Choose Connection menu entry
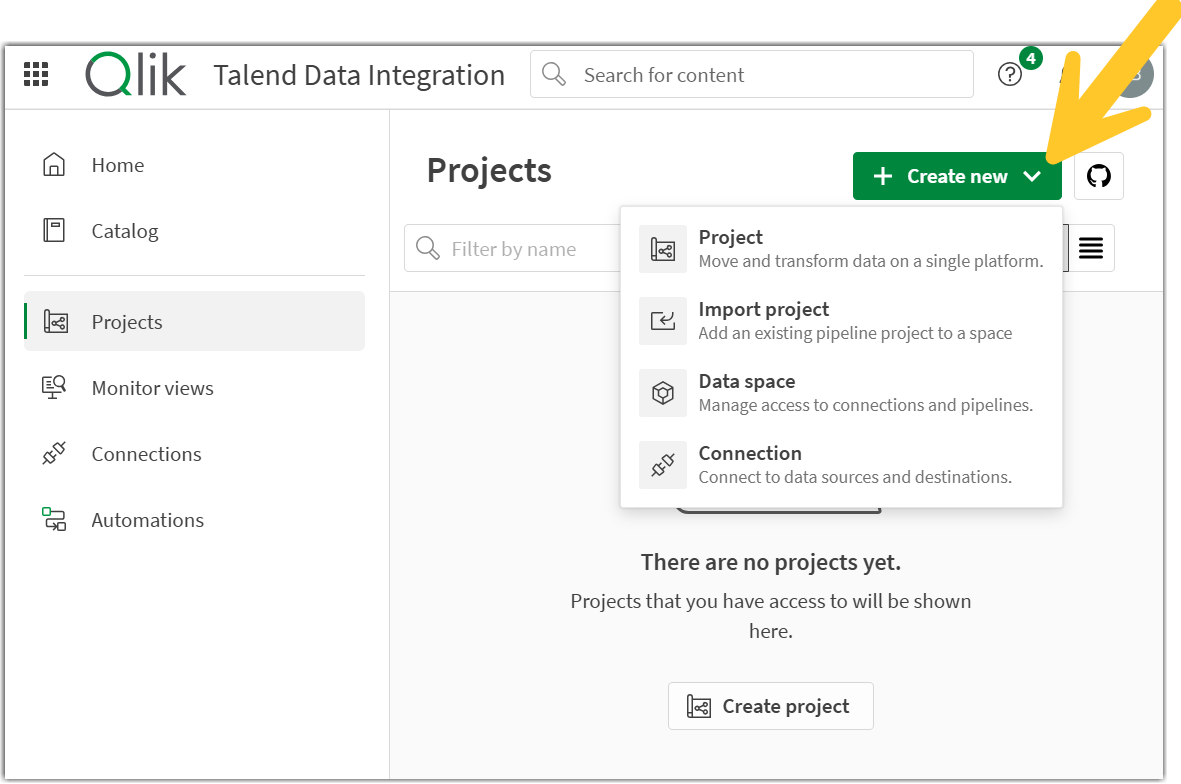The height and width of the screenshot is (784, 1181). coord(841,465)
